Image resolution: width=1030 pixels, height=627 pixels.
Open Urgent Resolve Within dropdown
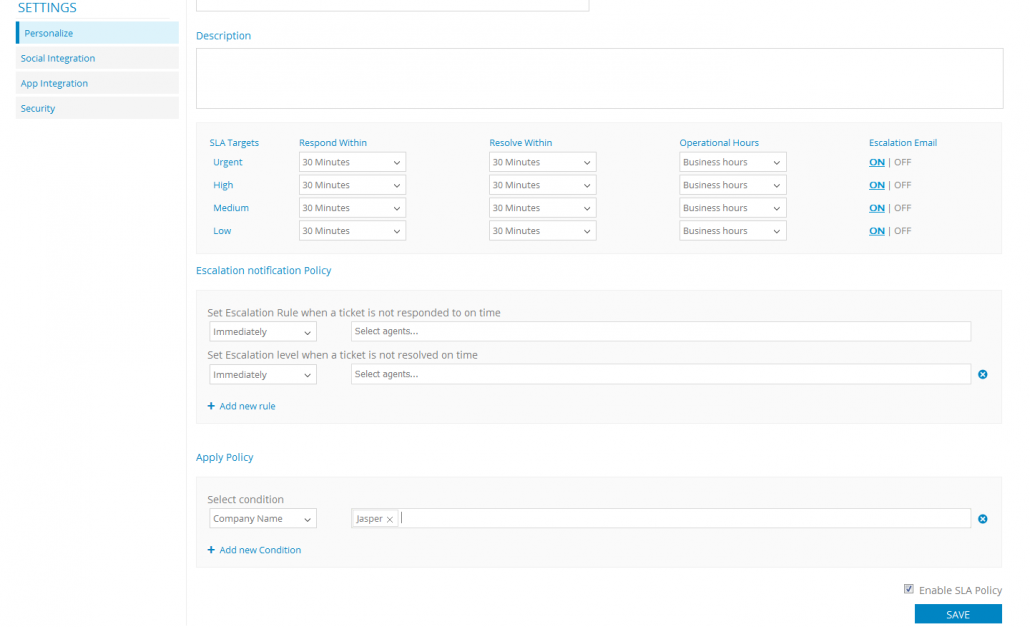(x=543, y=162)
